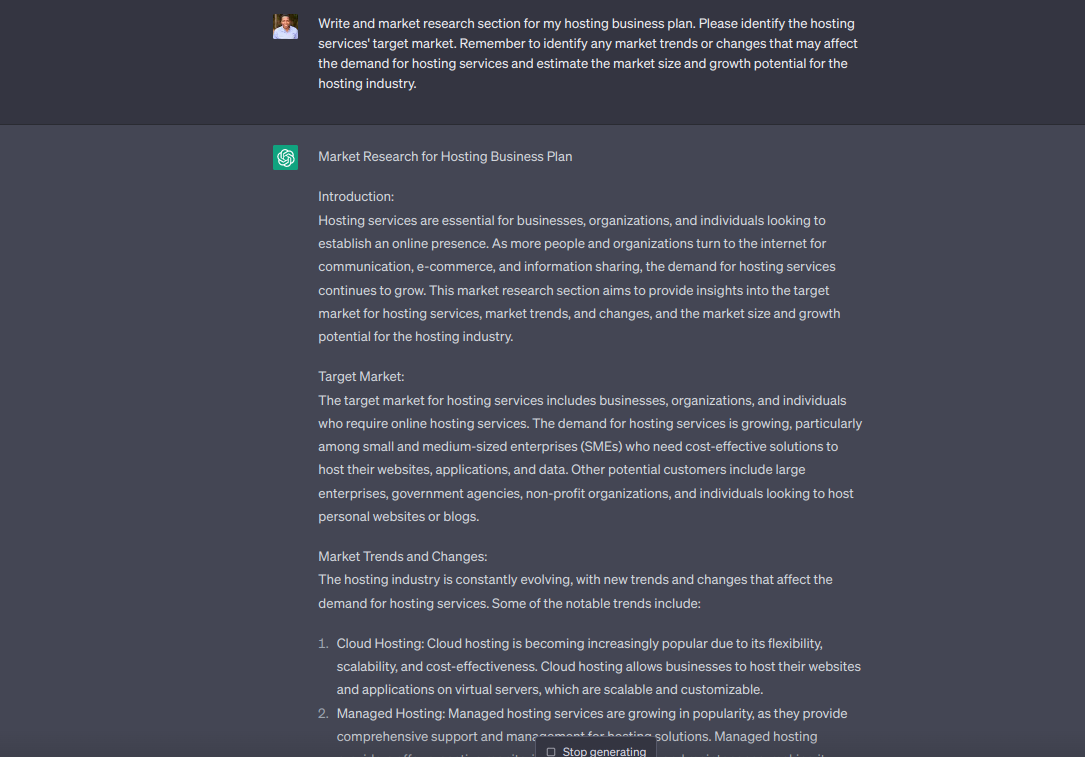Click the user's prompt message text
1085x757 pixels.
coord(588,53)
